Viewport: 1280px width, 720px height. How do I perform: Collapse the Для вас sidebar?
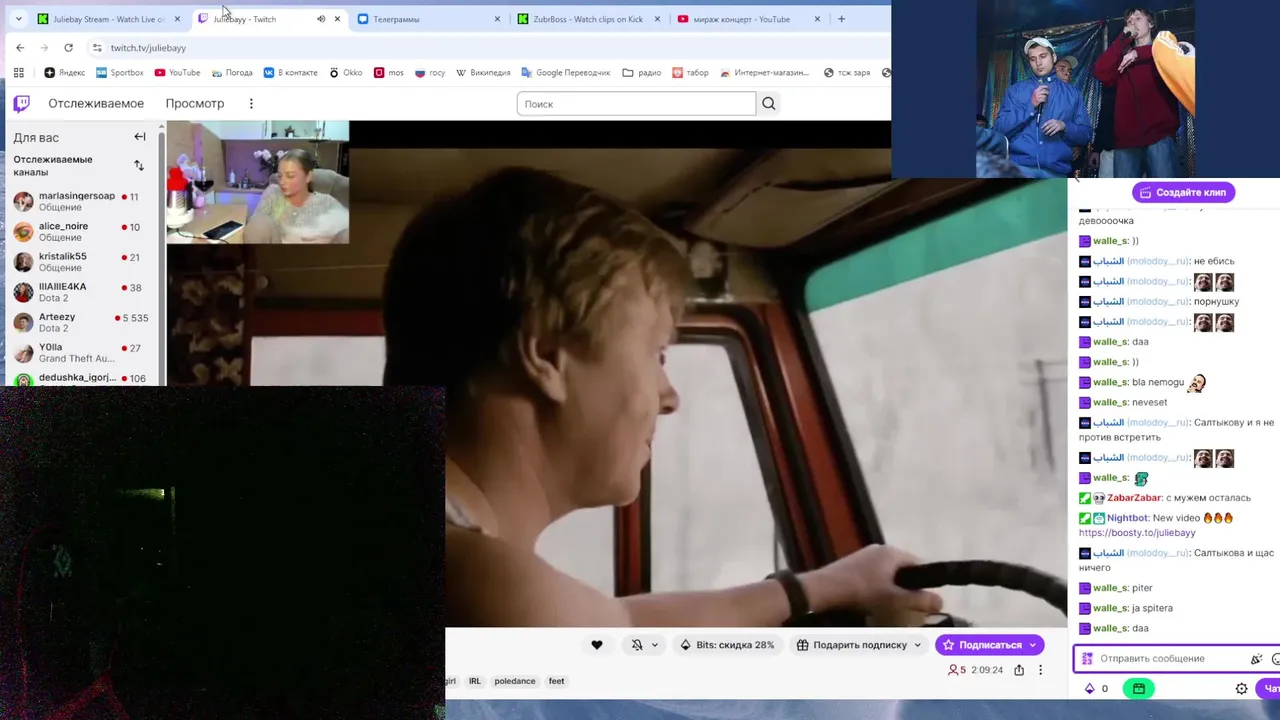point(140,137)
